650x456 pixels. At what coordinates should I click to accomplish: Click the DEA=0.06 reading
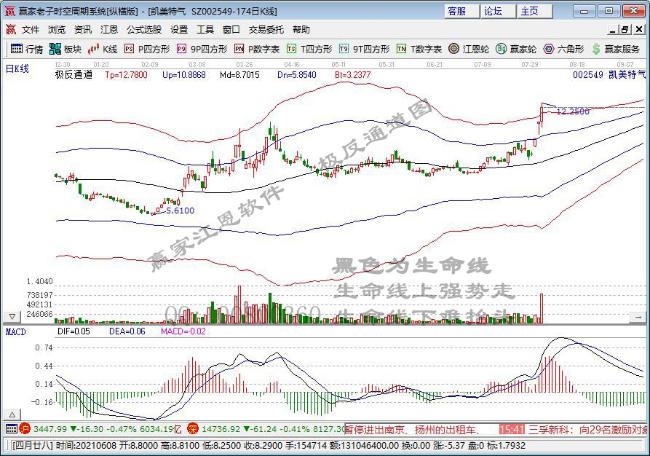coord(127,332)
